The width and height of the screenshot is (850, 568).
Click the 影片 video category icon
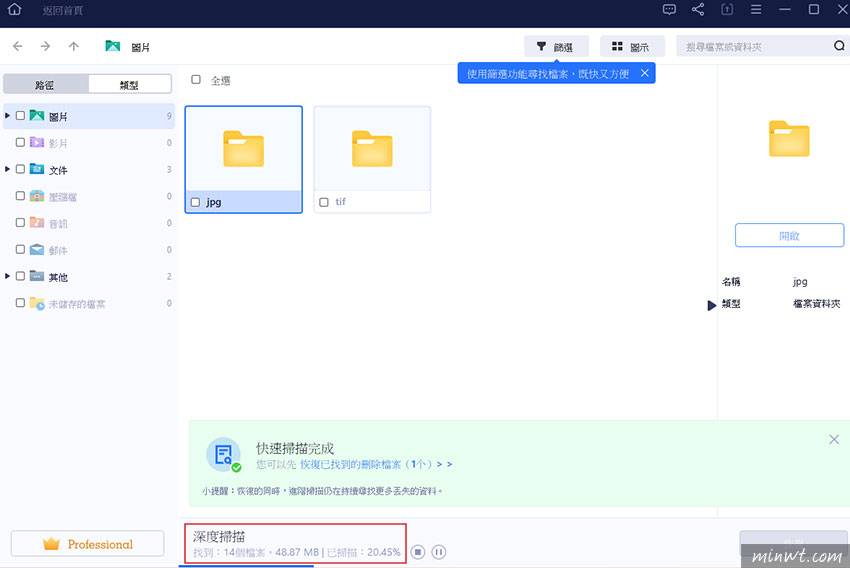click(37, 143)
